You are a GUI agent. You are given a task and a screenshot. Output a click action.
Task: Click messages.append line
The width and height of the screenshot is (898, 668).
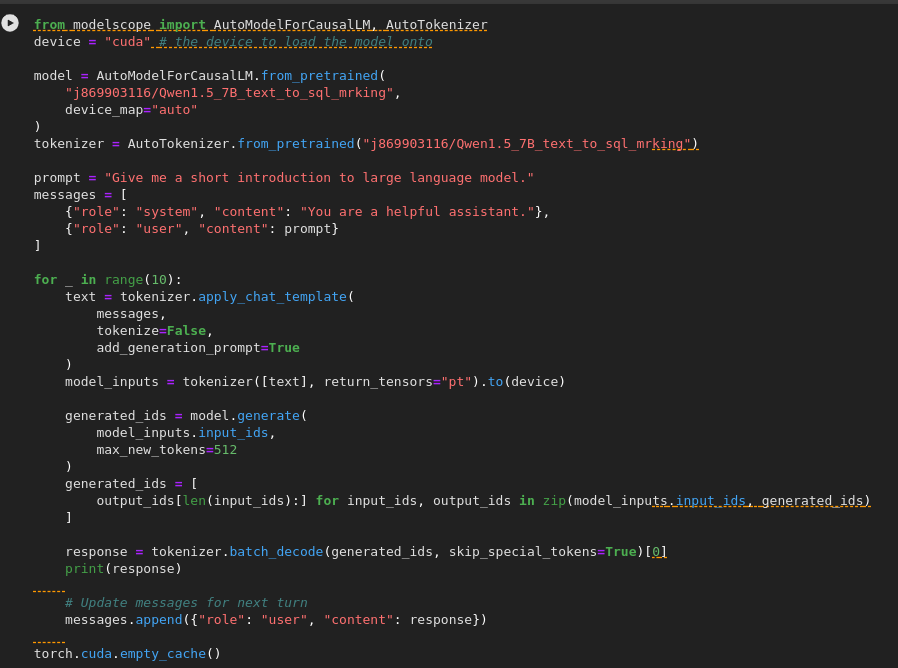point(275,620)
